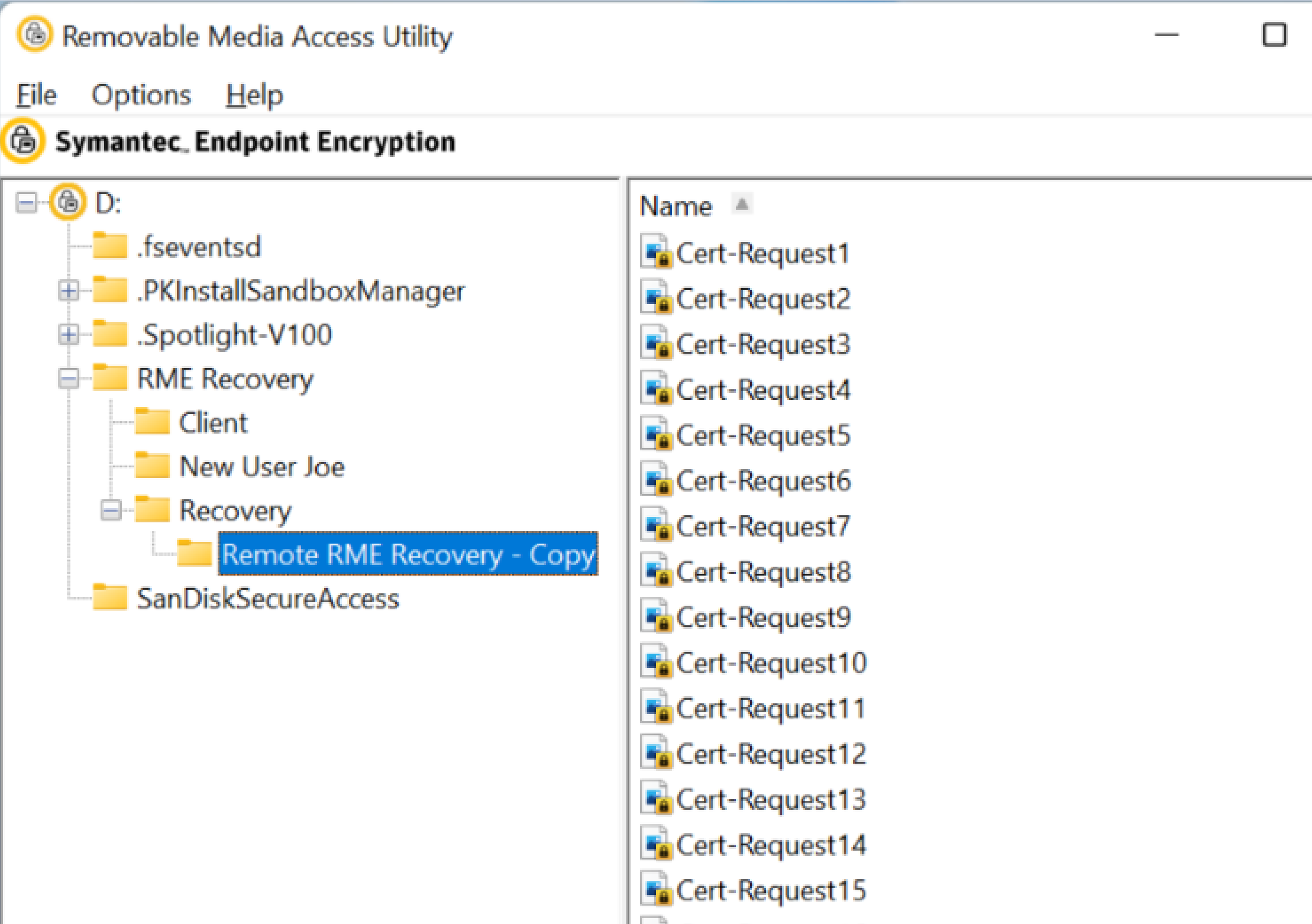Select the .PKInstallSandboxManager folder name
1312x924 pixels.
point(301,291)
